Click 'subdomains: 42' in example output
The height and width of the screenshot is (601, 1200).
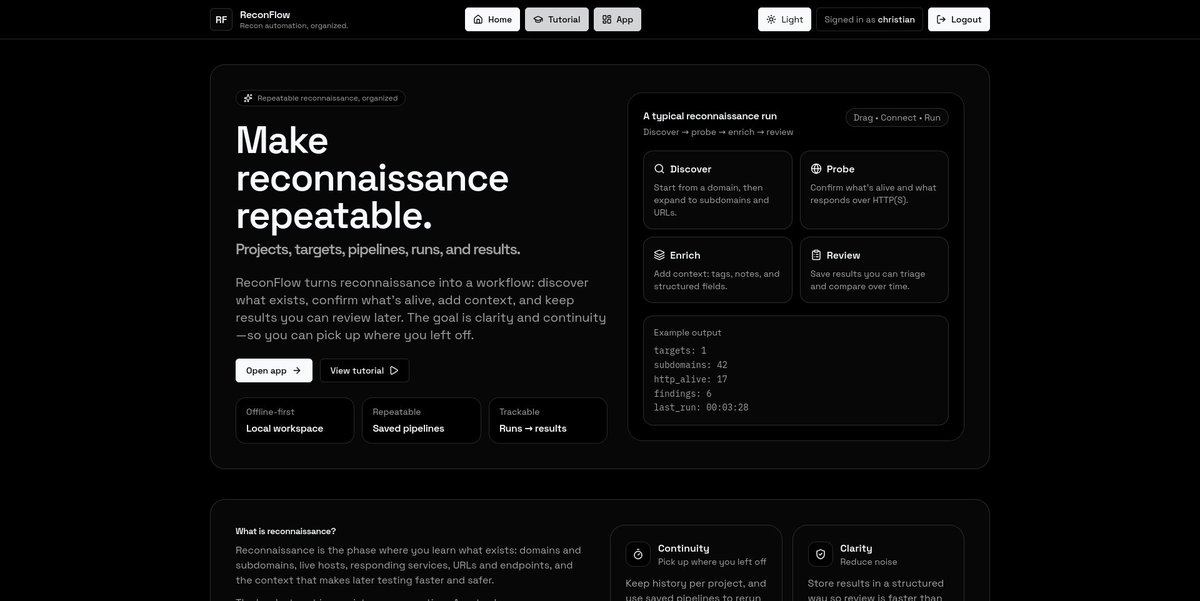pyautogui.click(x=691, y=365)
